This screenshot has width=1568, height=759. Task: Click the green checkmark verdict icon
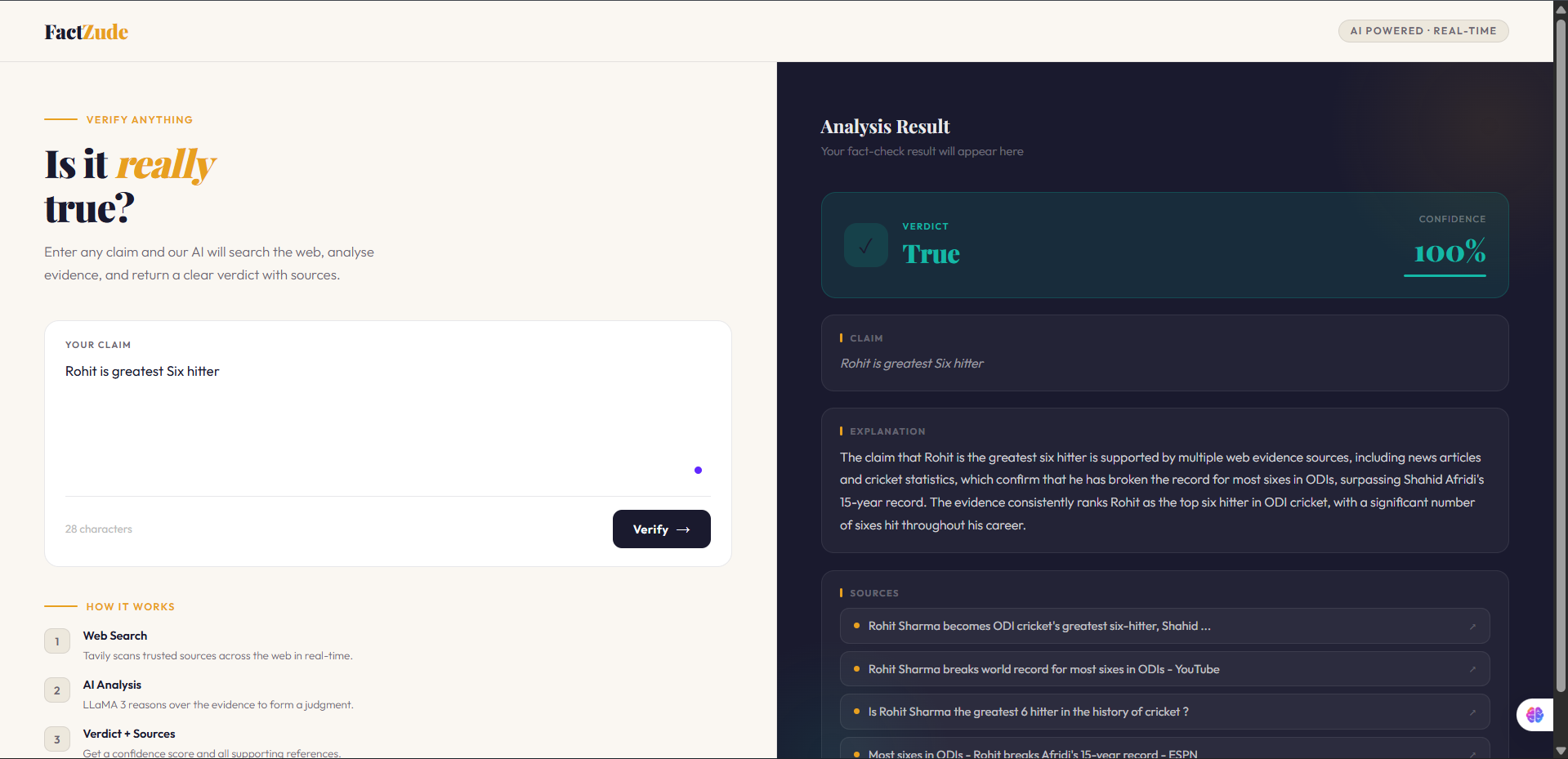coord(866,245)
